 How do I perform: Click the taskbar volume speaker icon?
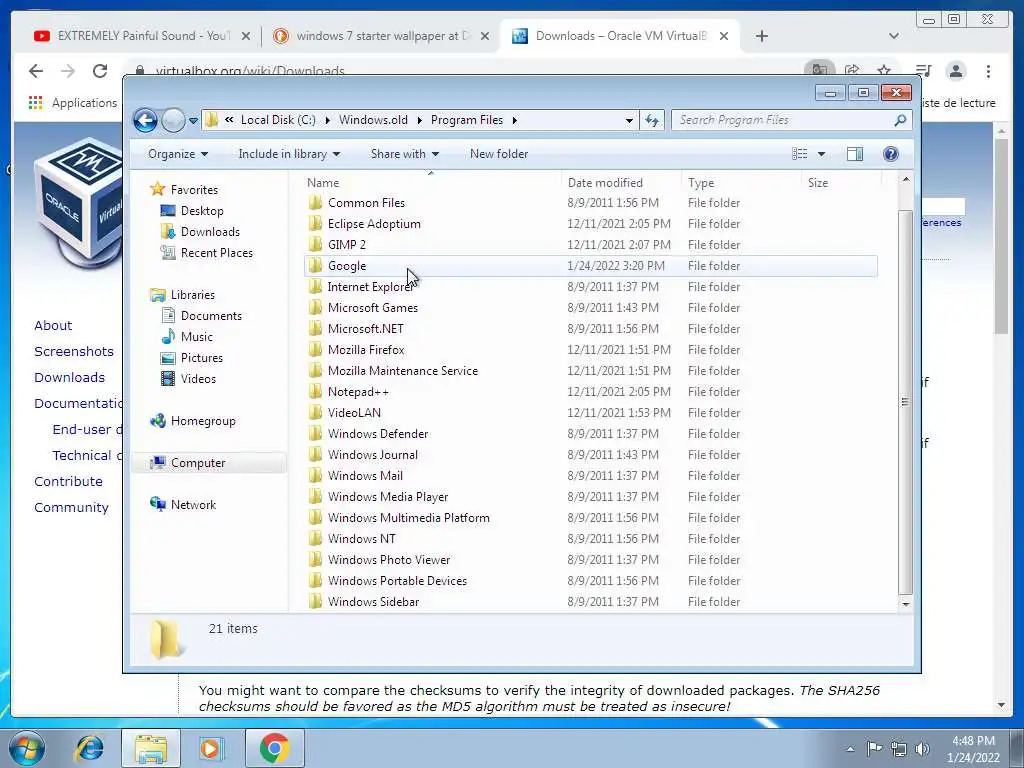pyautogui.click(x=922, y=749)
